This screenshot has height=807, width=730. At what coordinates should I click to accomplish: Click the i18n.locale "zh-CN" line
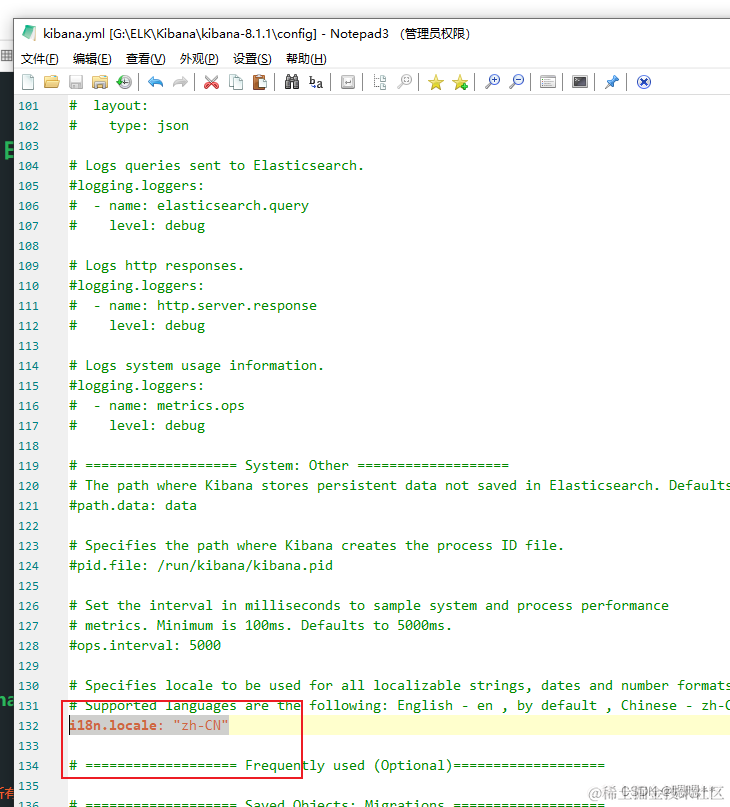(149, 726)
